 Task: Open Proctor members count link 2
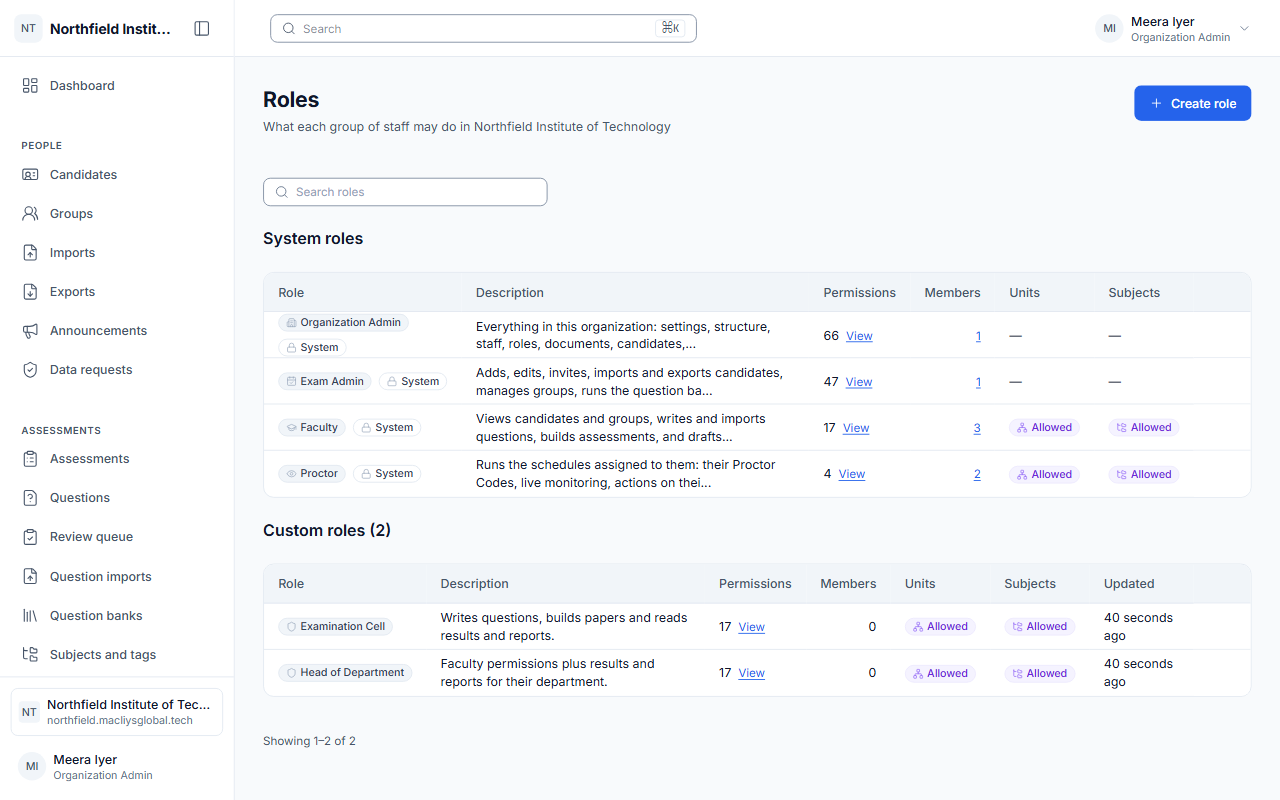click(x=977, y=474)
